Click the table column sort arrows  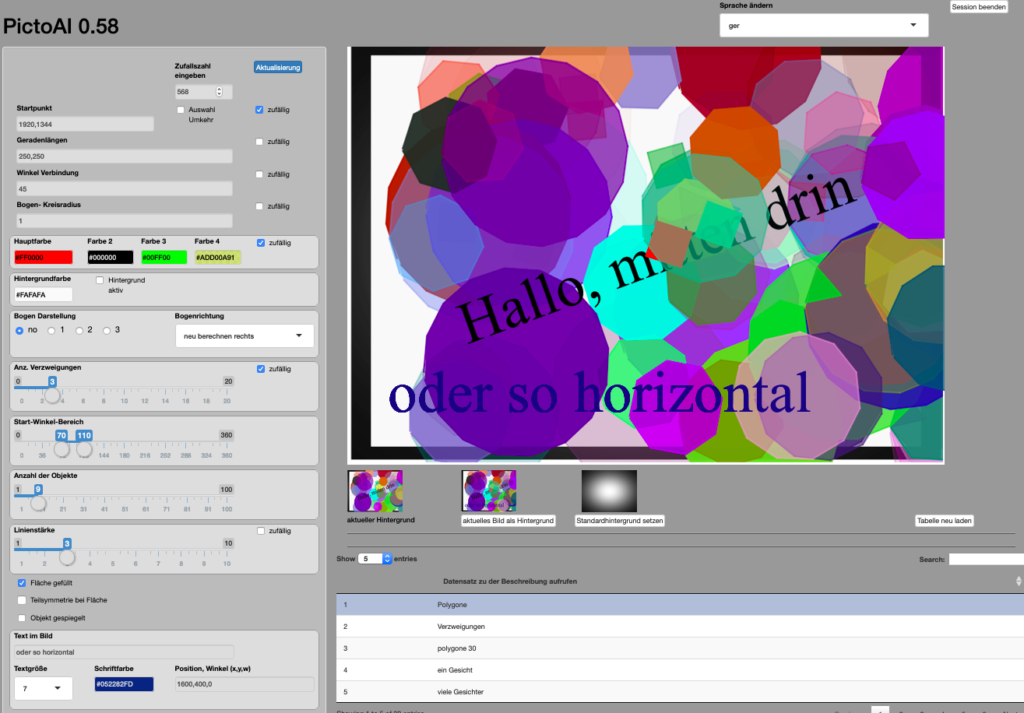[x=1018, y=581]
